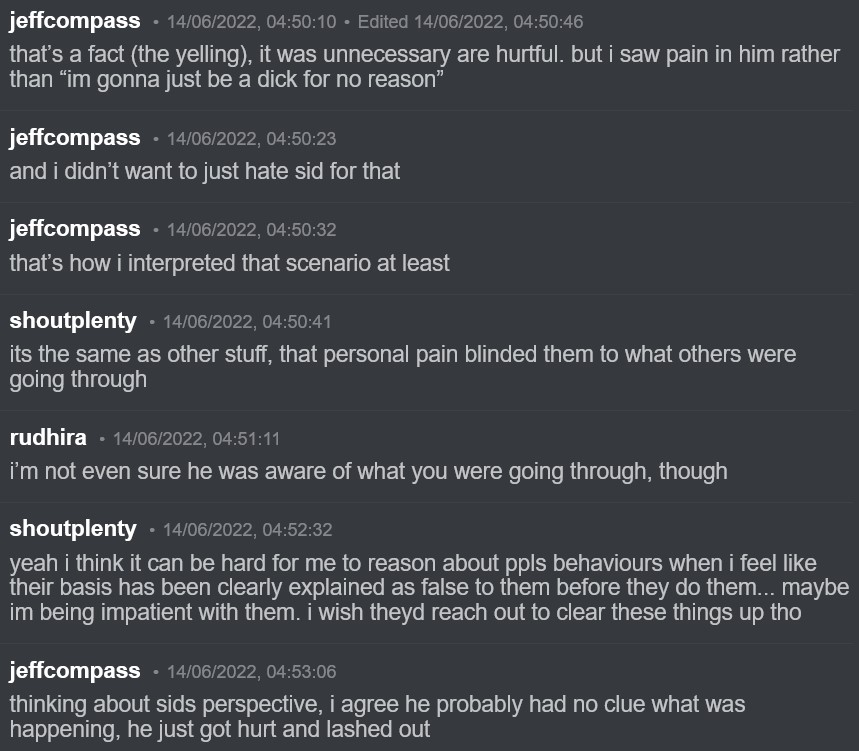Open jeffcompass profile on the 04:50:23 message
Screen dimensions: 859x751
point(75,137)
